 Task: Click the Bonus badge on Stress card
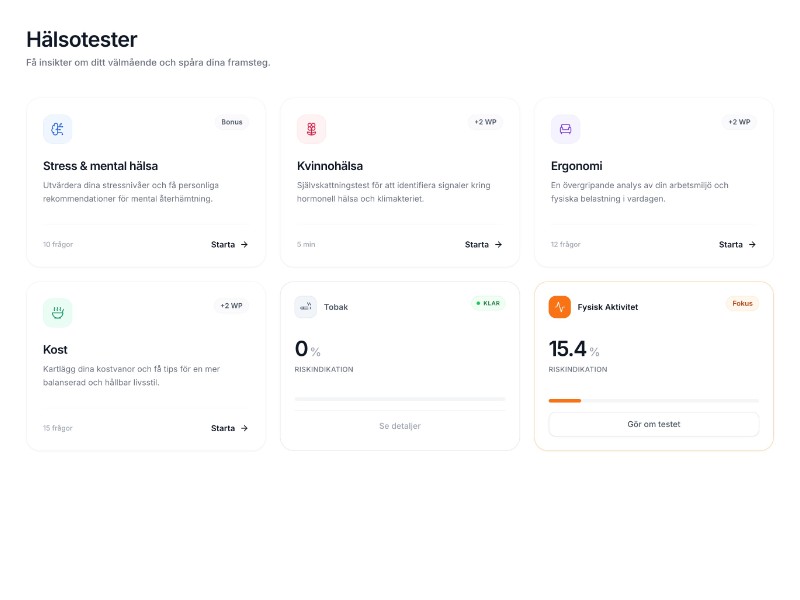(232, 122)
